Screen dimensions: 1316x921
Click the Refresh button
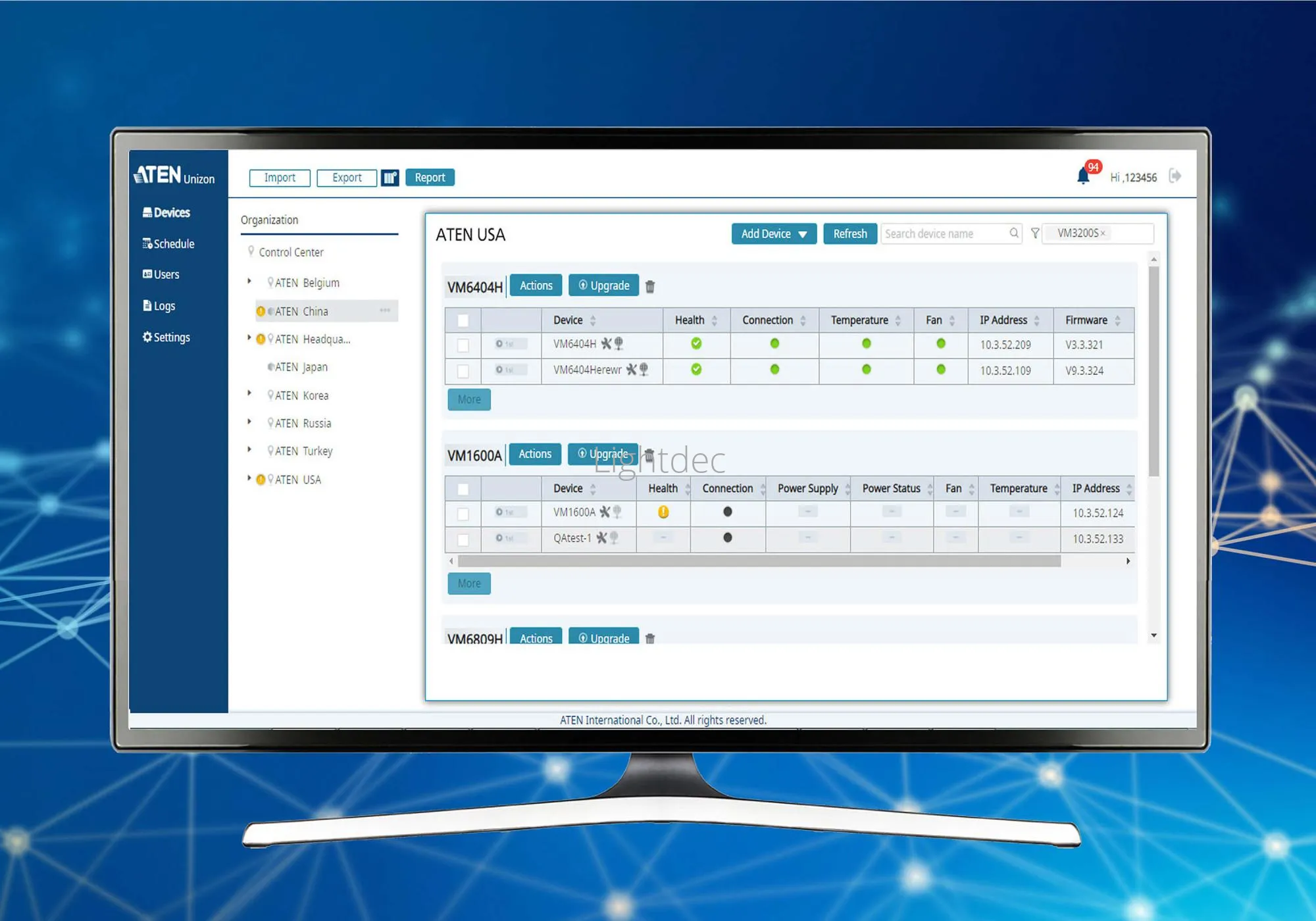[849, 234]
